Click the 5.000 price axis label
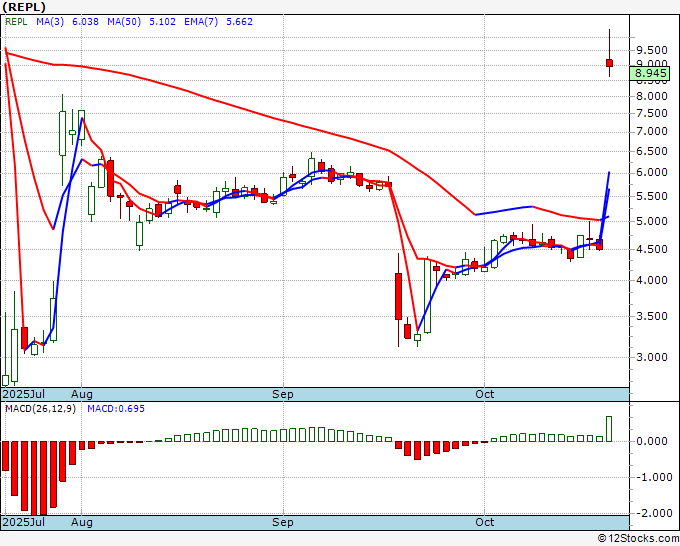Viewport: 680px width, 546px height. click(651, 221)
